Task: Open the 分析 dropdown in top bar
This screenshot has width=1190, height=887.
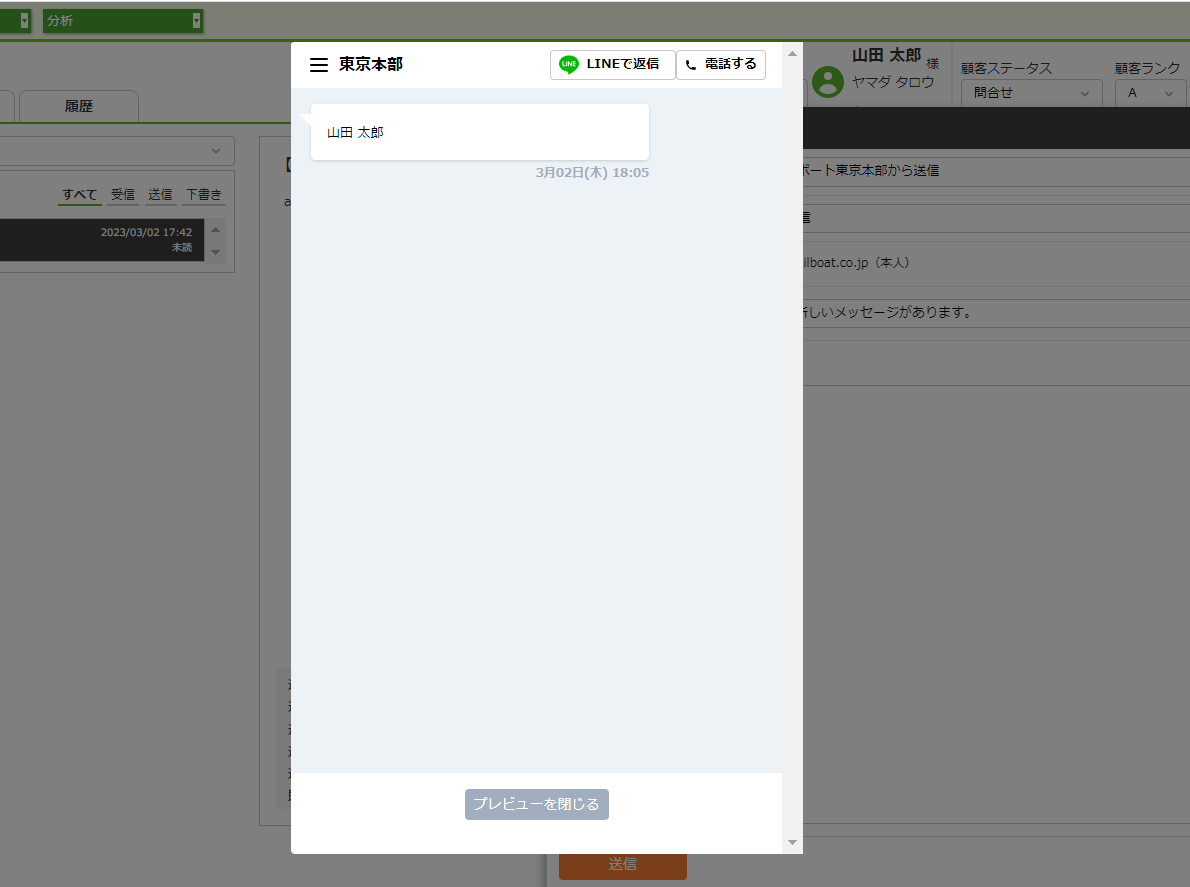Action: [123, 20]
